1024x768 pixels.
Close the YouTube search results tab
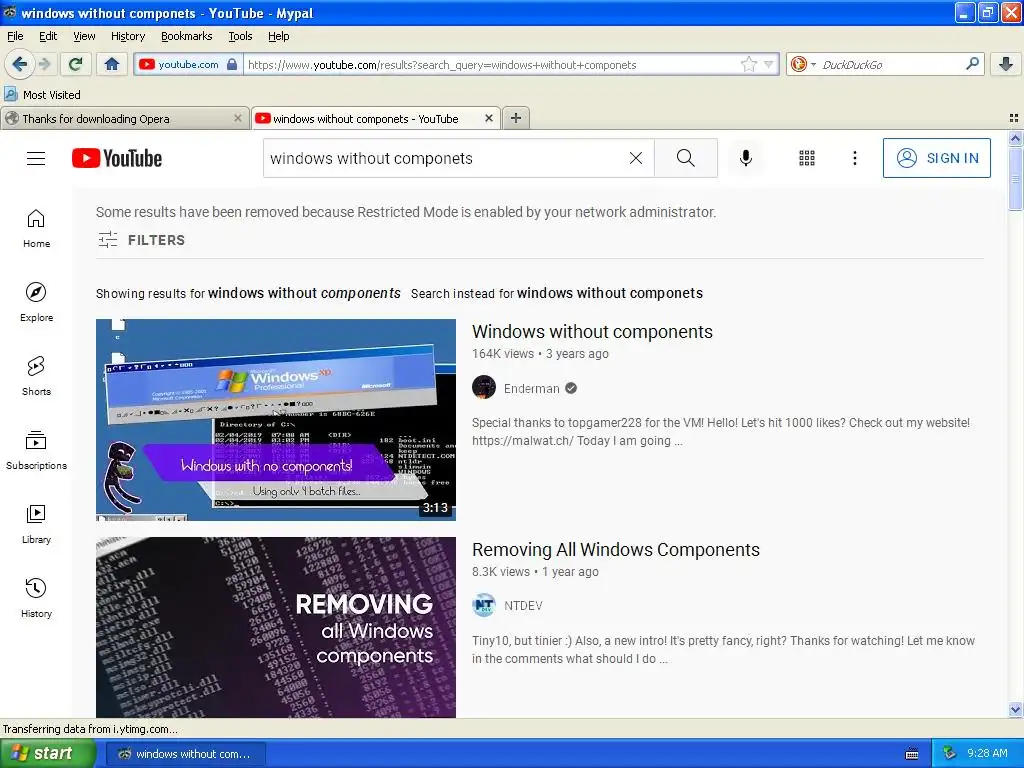(x=488, y=118)
